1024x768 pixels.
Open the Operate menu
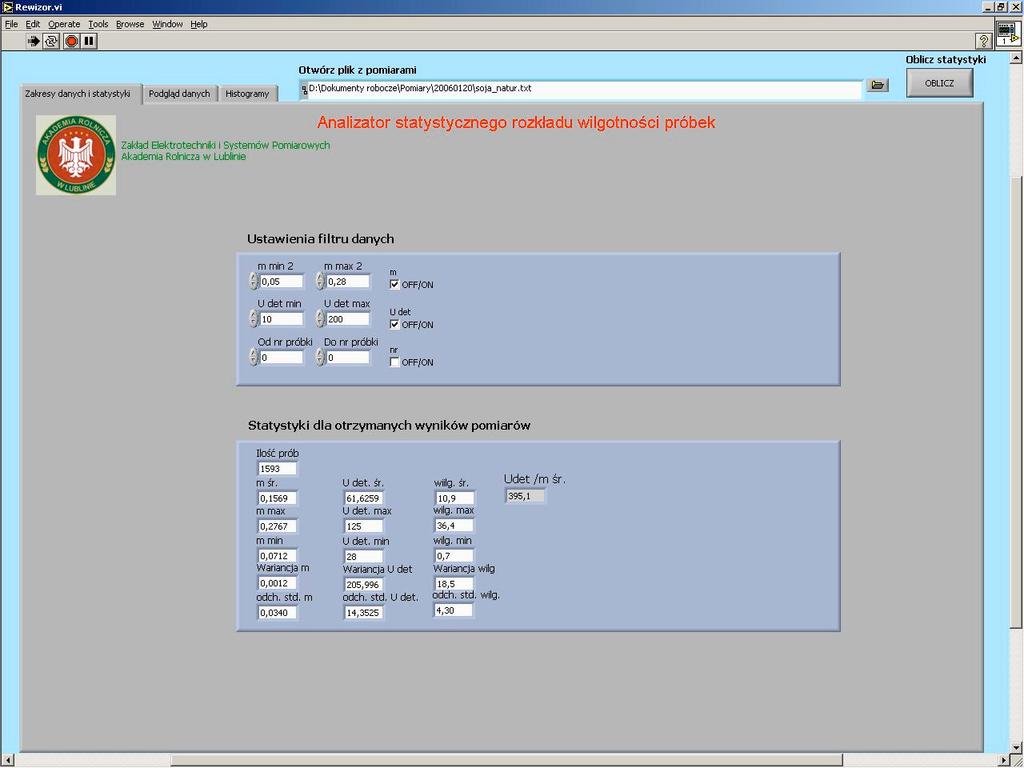pos(64,24)
